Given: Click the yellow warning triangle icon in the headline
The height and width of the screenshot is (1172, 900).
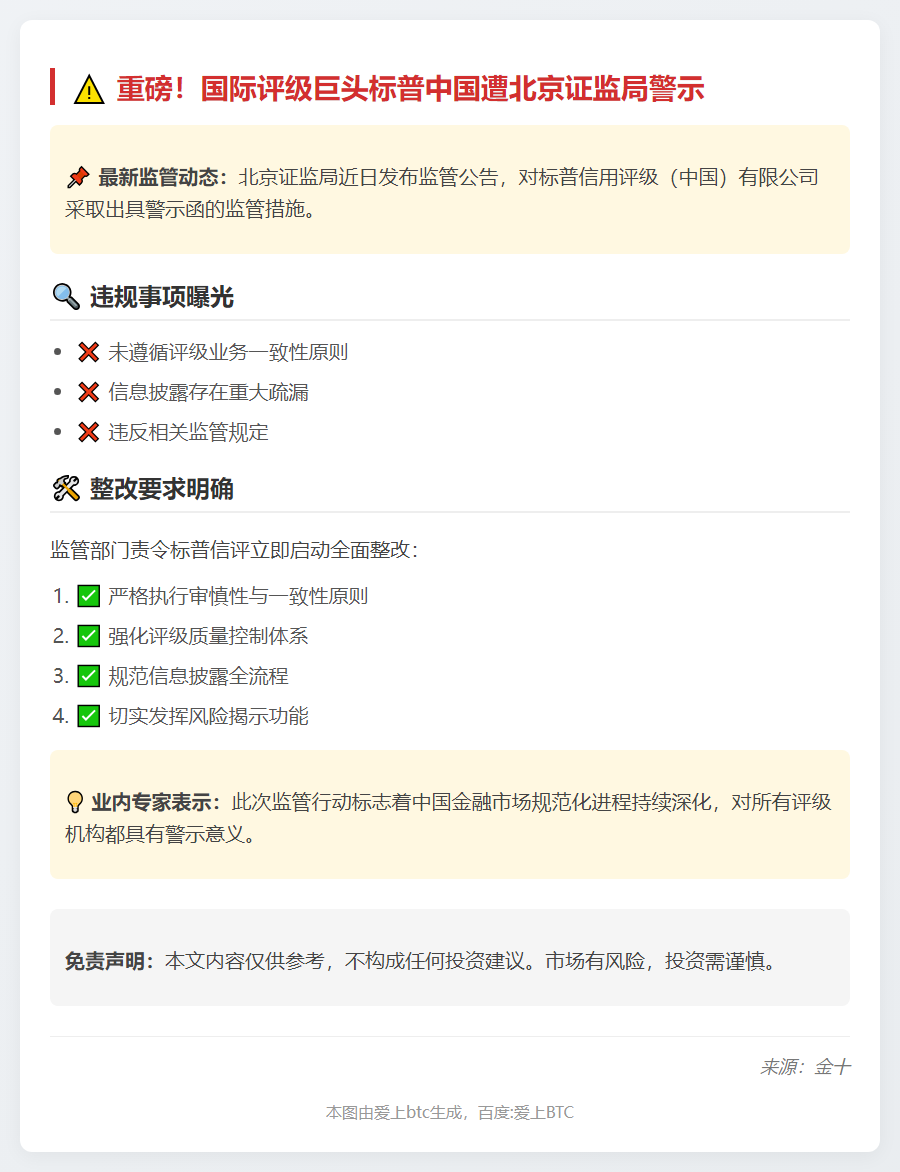Looking at the screenshot, I should tap(89, 90).
